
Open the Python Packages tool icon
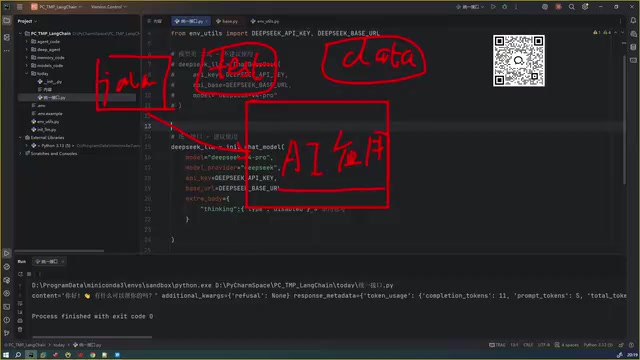7,280
